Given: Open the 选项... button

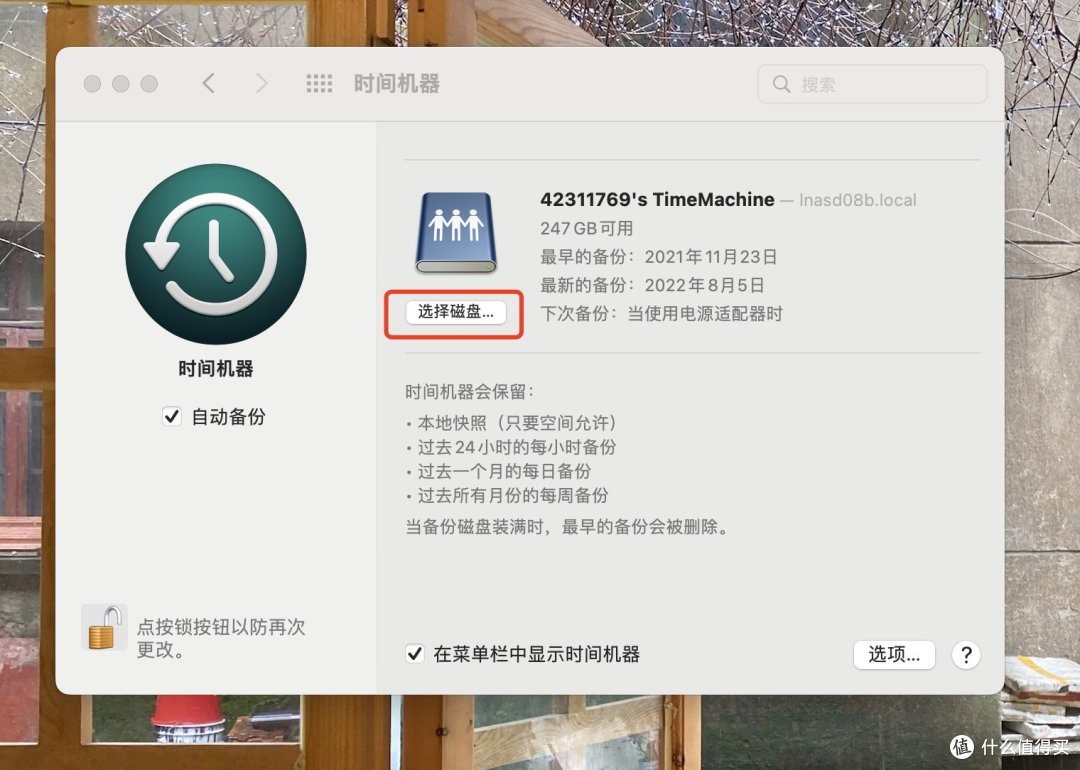Looking at the screenshot, I should coord(894,654).
